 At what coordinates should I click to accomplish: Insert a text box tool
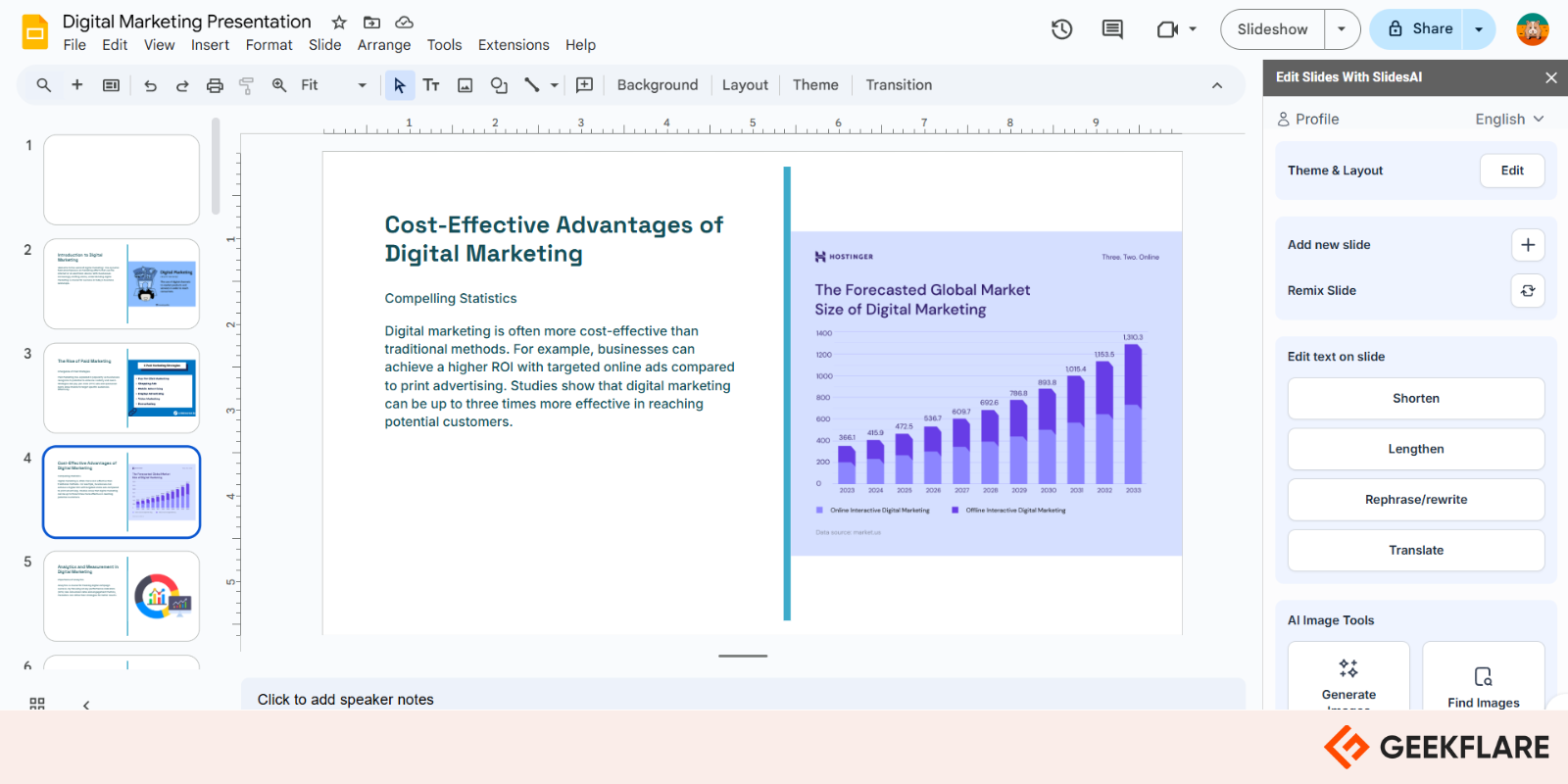coord(431,85)
